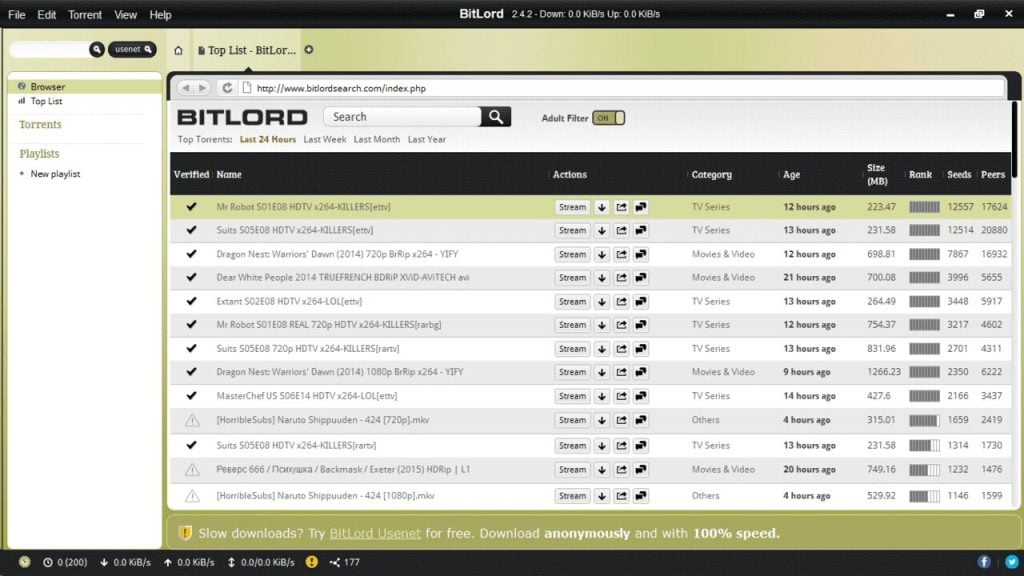Viewport: 1024px width, 576px height.
Task: Open Extant S02E08 HDTV x264-LOL[ettv] torrent name
Action: point(289,302)
